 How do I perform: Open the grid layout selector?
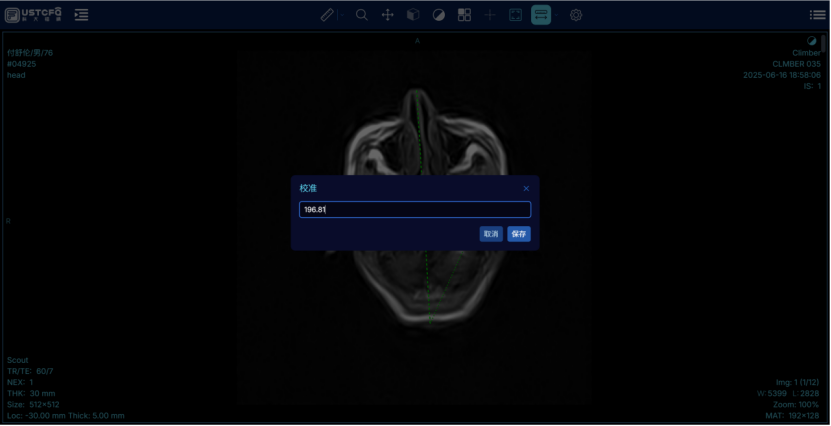(464, 15)
